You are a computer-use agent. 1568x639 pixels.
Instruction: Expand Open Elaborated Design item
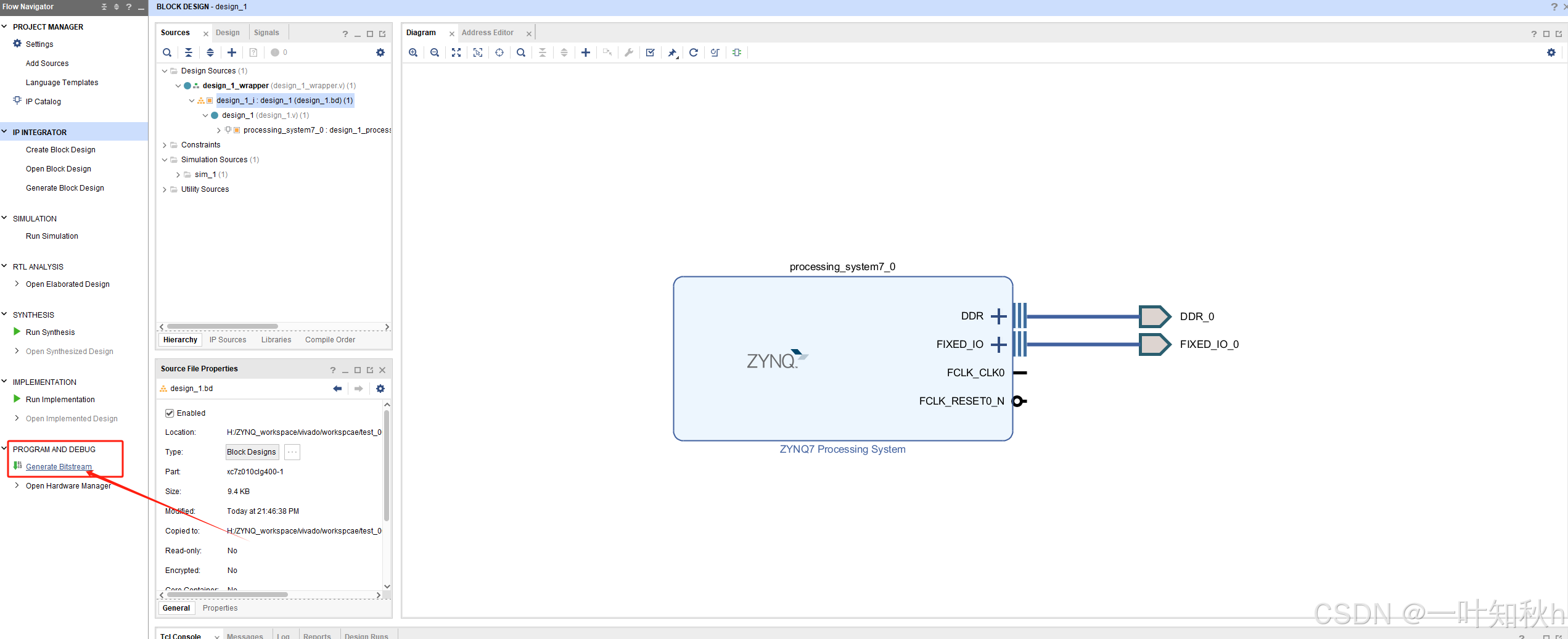point(17,284)
